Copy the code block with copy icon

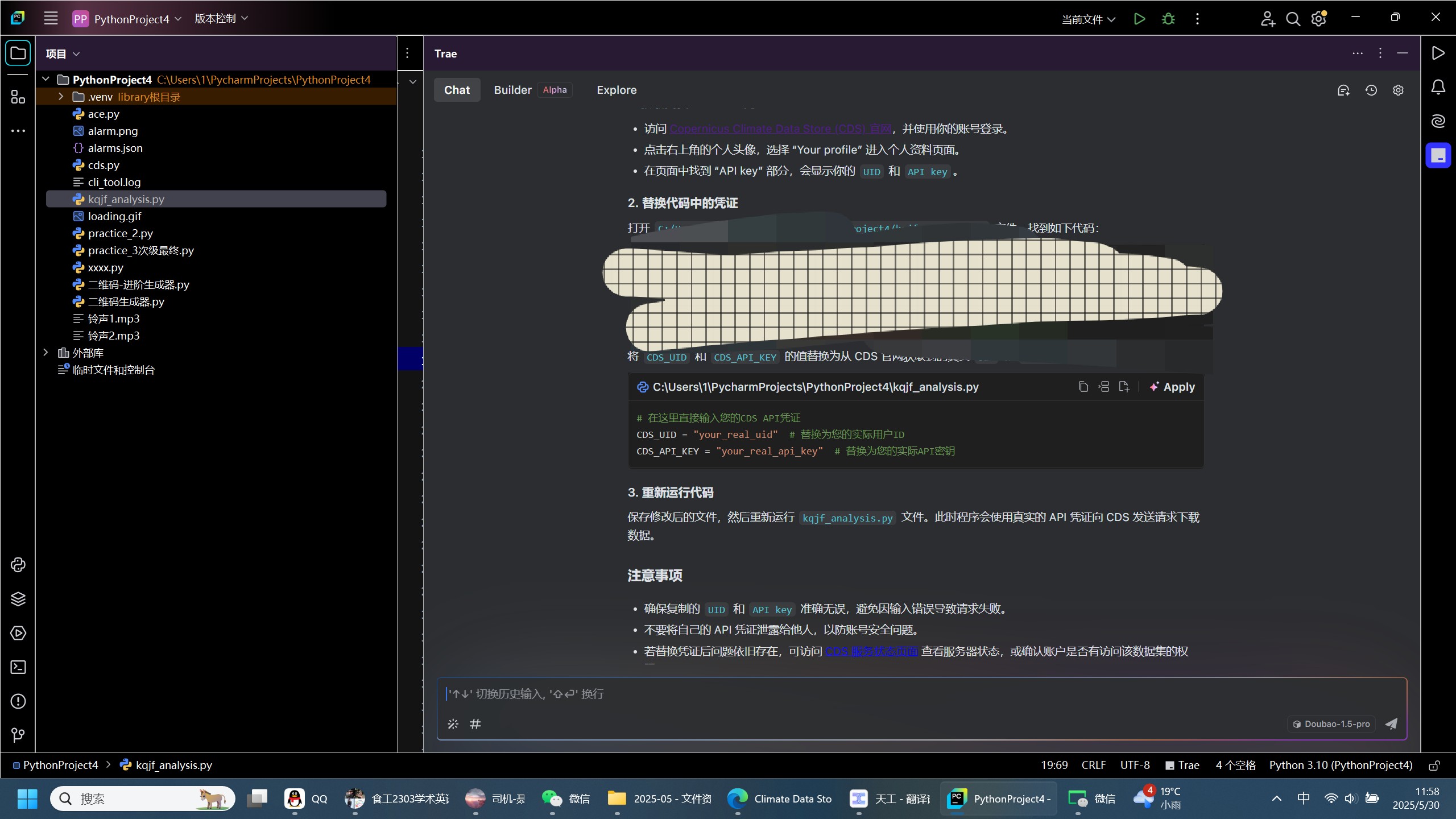1083,387
